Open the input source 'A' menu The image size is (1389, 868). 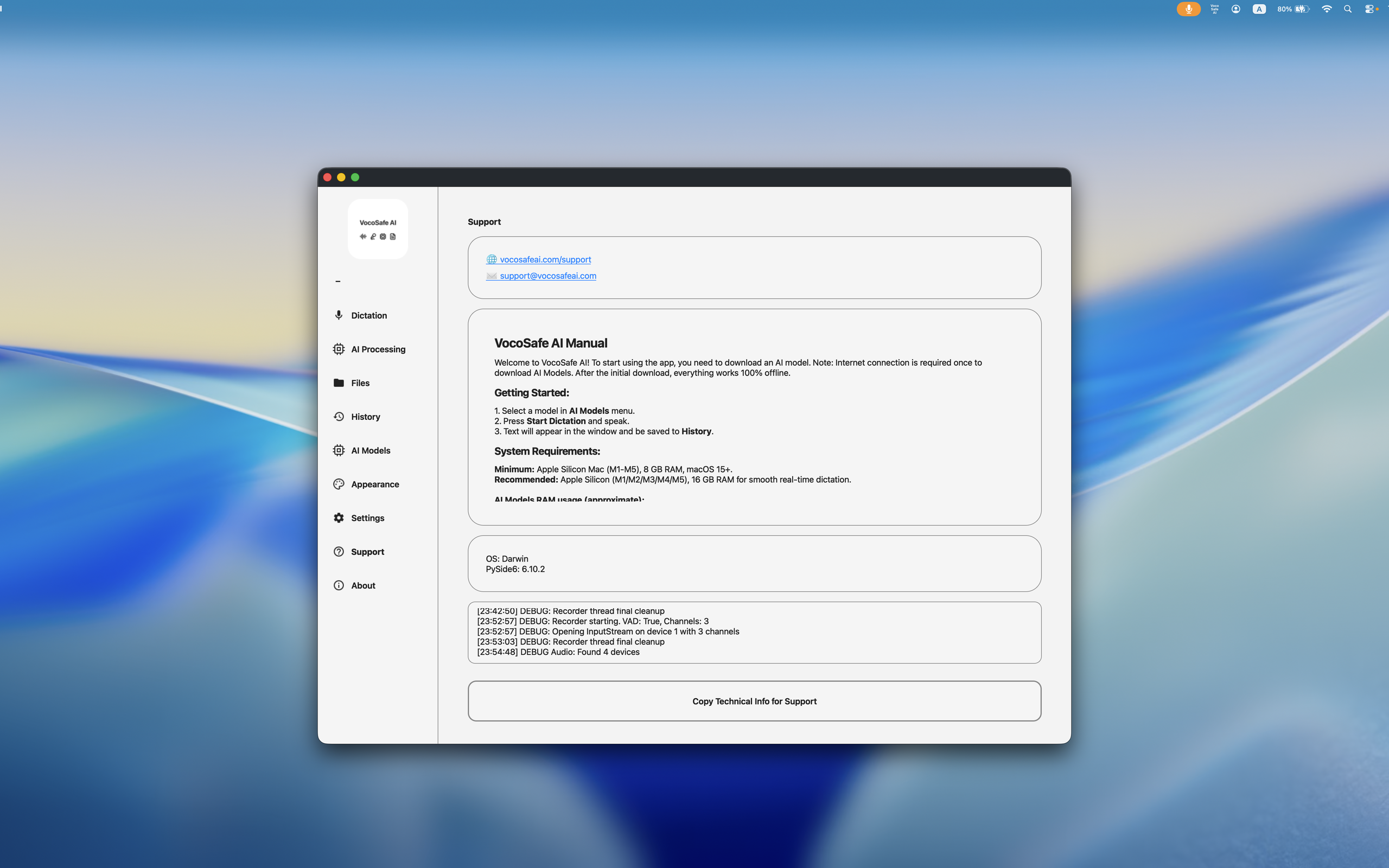point(1259,9)
